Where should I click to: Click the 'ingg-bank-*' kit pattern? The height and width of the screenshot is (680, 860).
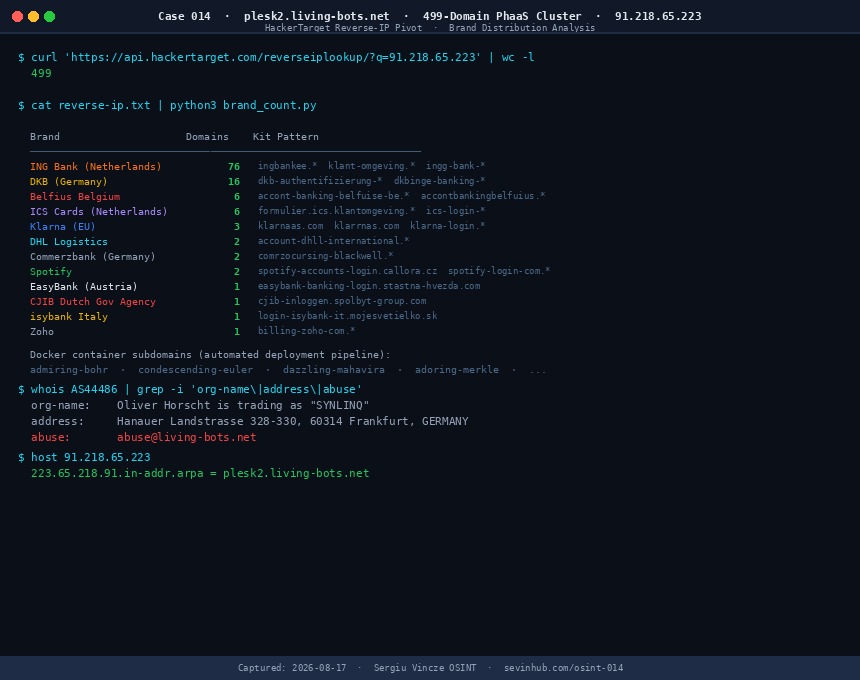point(455,166)
